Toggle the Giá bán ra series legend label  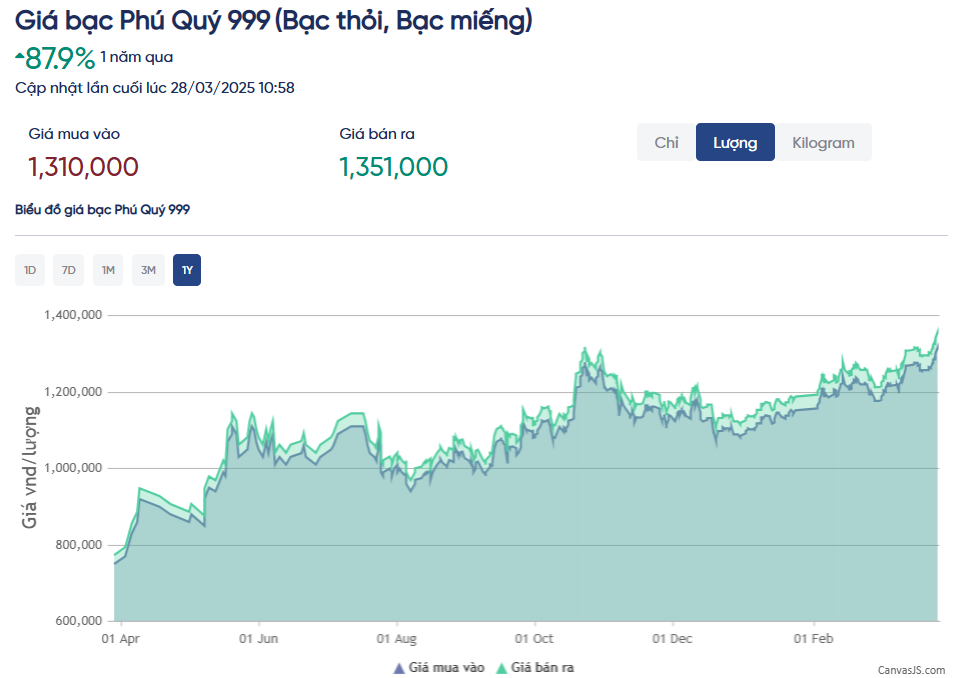coord(542,667)
